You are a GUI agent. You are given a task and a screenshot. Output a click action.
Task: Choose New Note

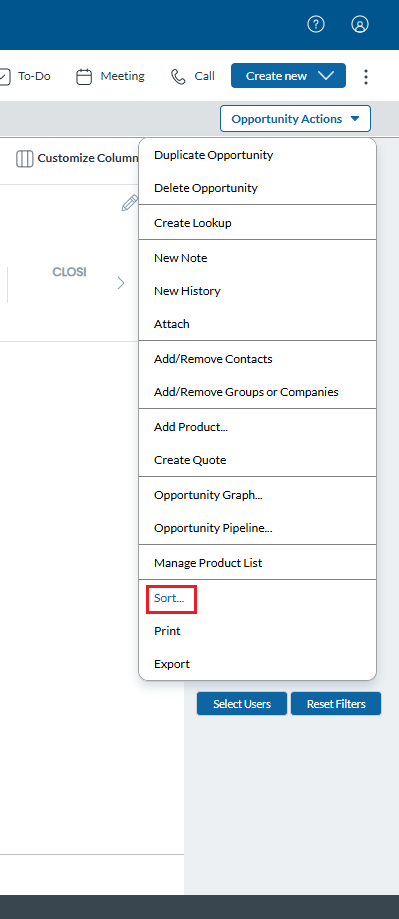(257, 258)
